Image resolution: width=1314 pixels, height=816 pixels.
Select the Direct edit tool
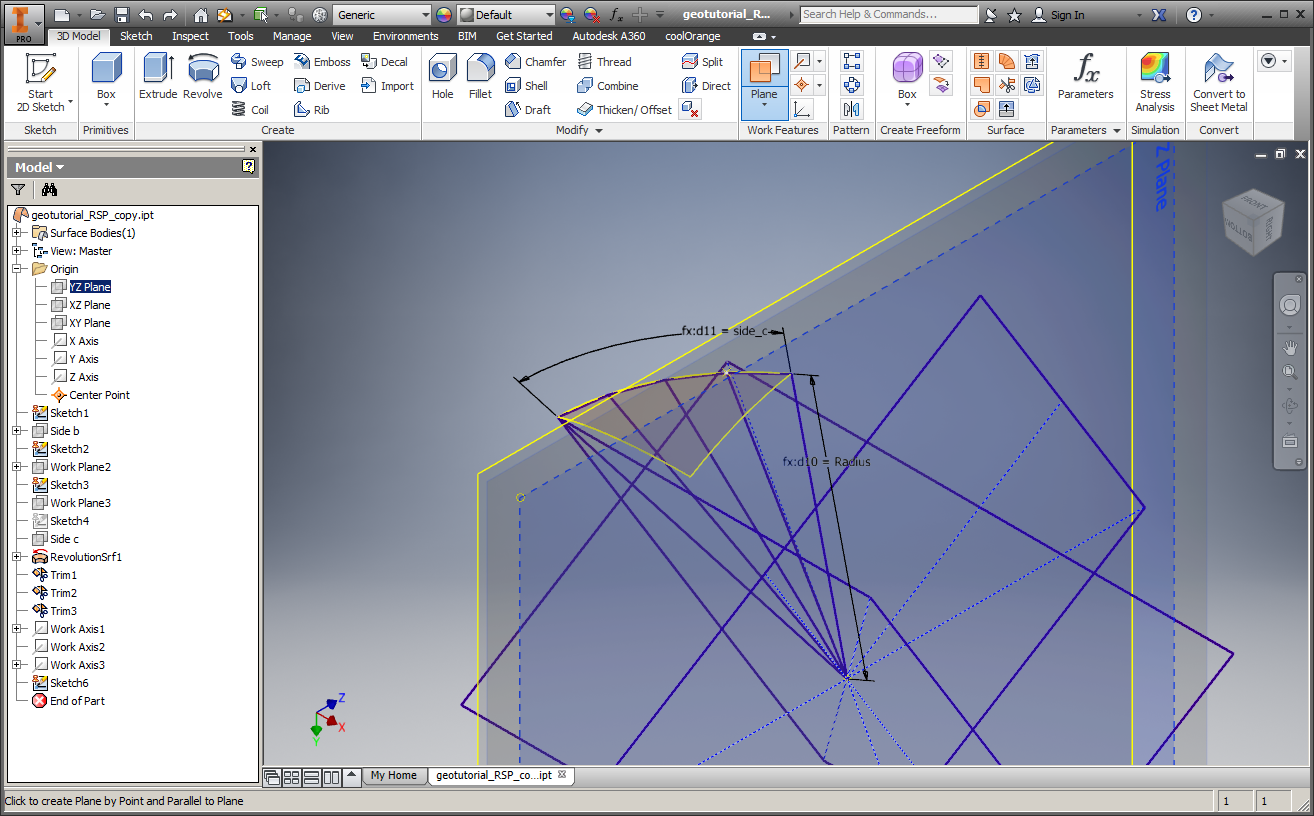click(706, 86)
